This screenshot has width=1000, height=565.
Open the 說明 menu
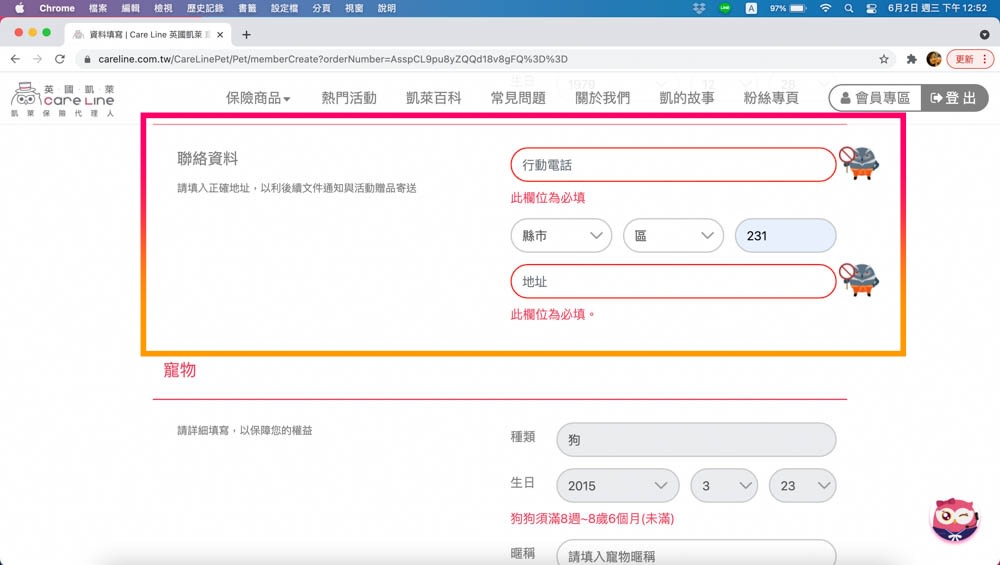click(386, 8)
